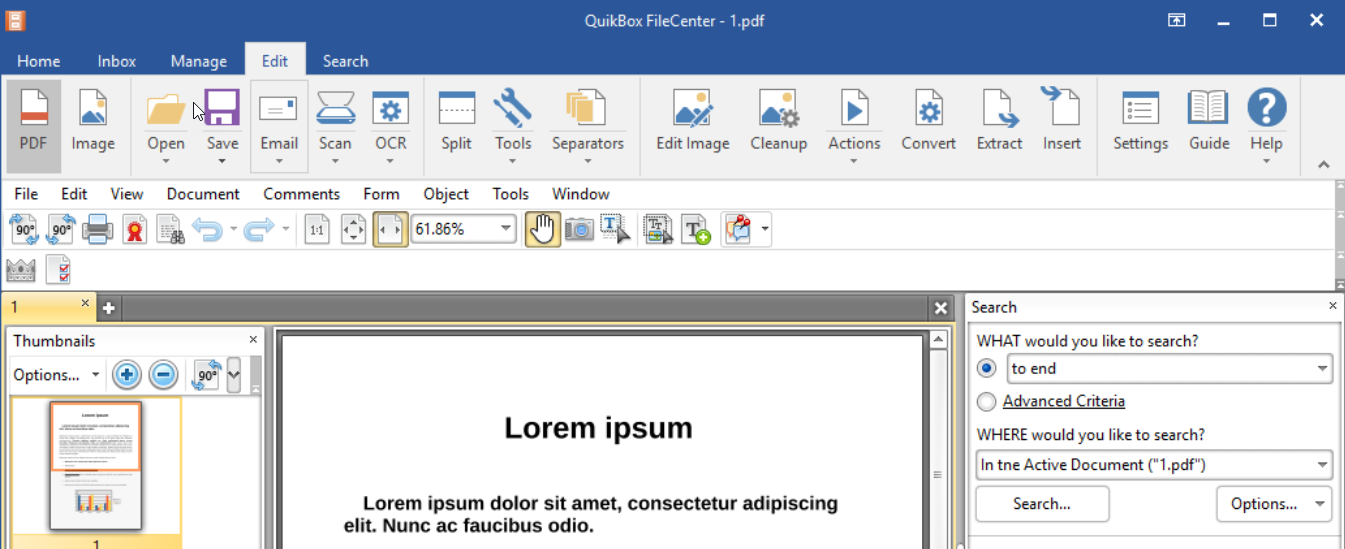Click the Undo arrow icon
The width and height of the screenshot is (1345, 549).
point(207,230)
